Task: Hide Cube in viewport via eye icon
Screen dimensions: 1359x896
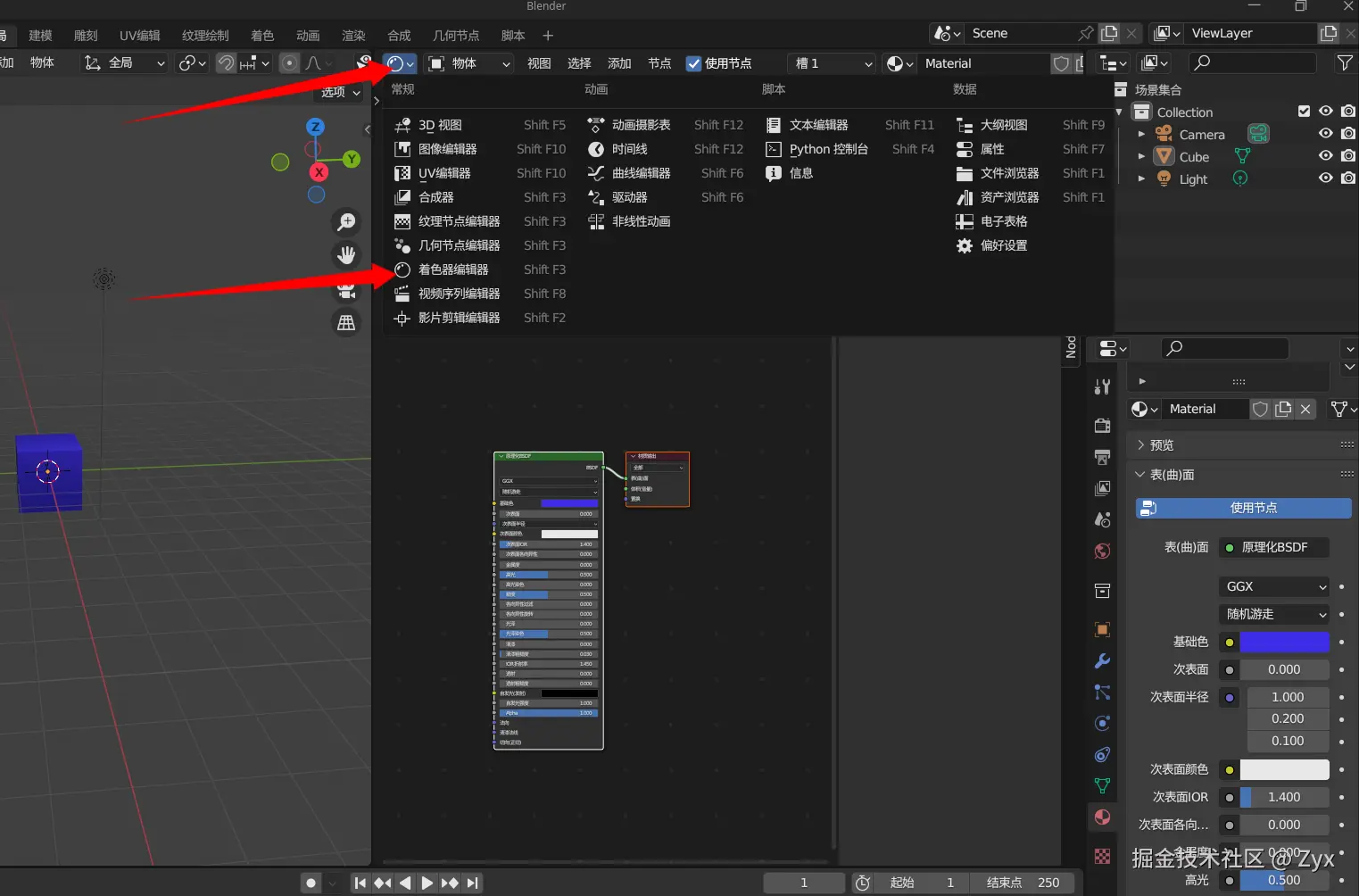Action: click(x=1326, y=156)
